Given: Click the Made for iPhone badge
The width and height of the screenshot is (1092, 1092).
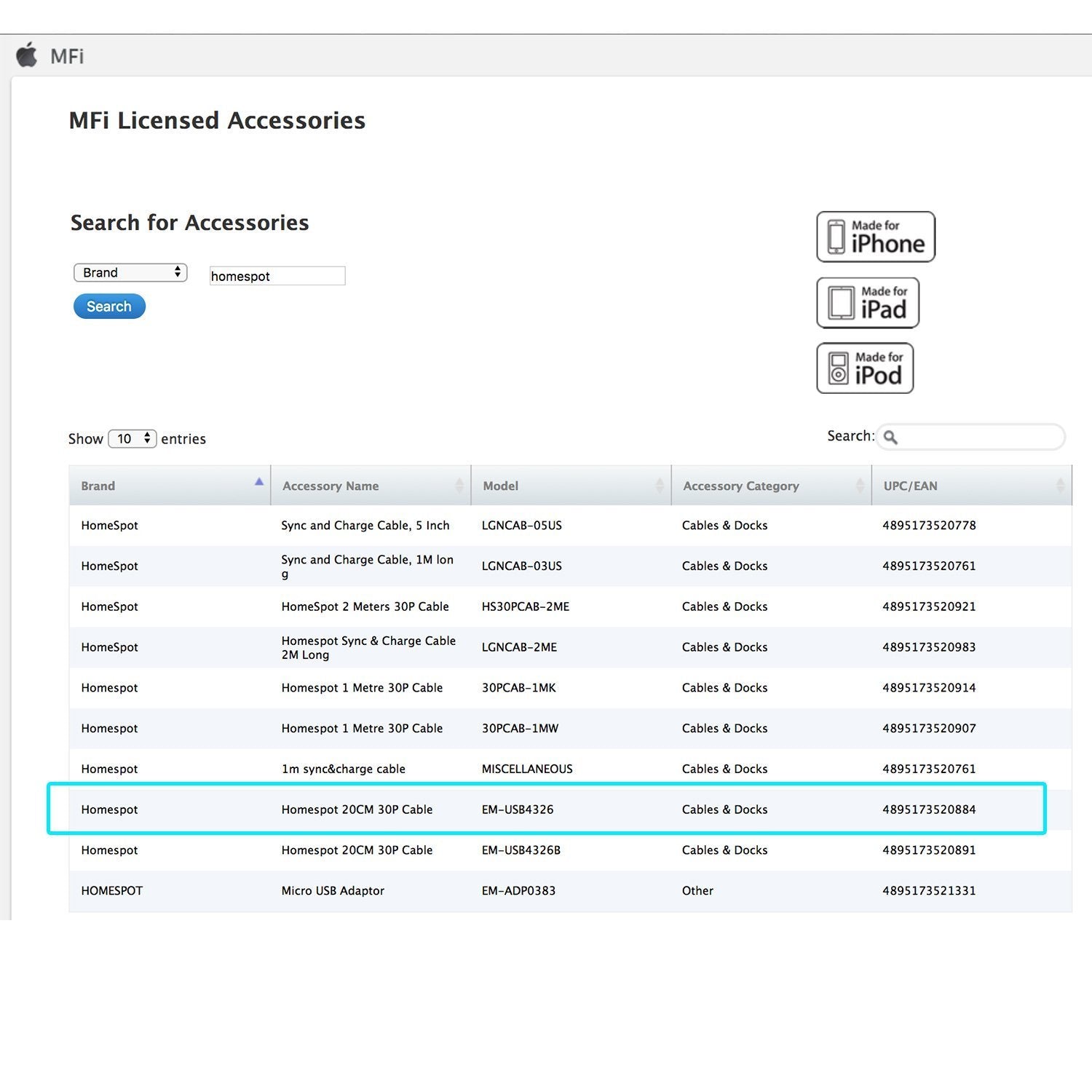Looking at the screenshot, I should click(x=876, y=237).
